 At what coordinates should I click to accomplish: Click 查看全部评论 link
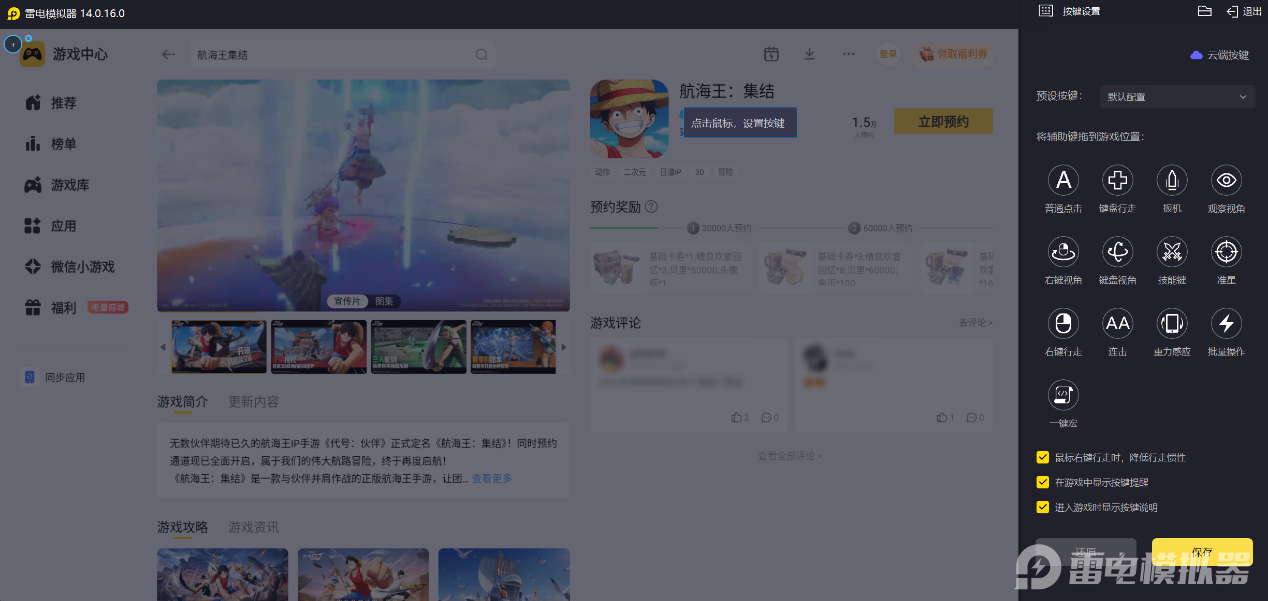click(x=790, y=456)
